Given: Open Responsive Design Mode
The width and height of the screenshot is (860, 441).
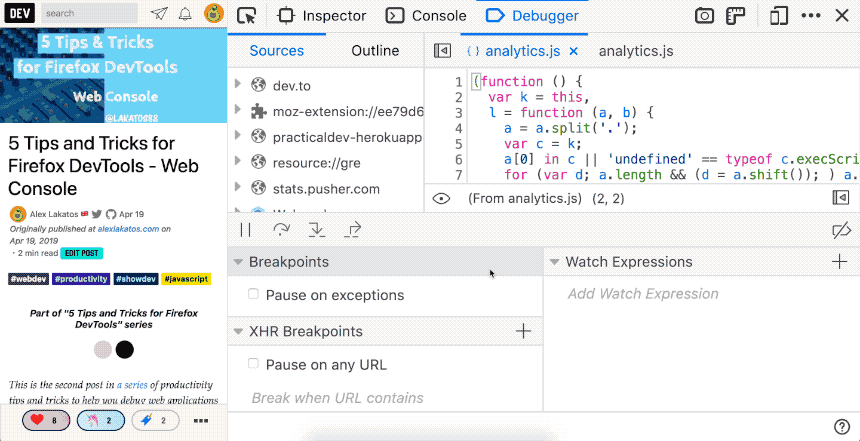Looking at the screenshot, I should click(x=779, y=16).
